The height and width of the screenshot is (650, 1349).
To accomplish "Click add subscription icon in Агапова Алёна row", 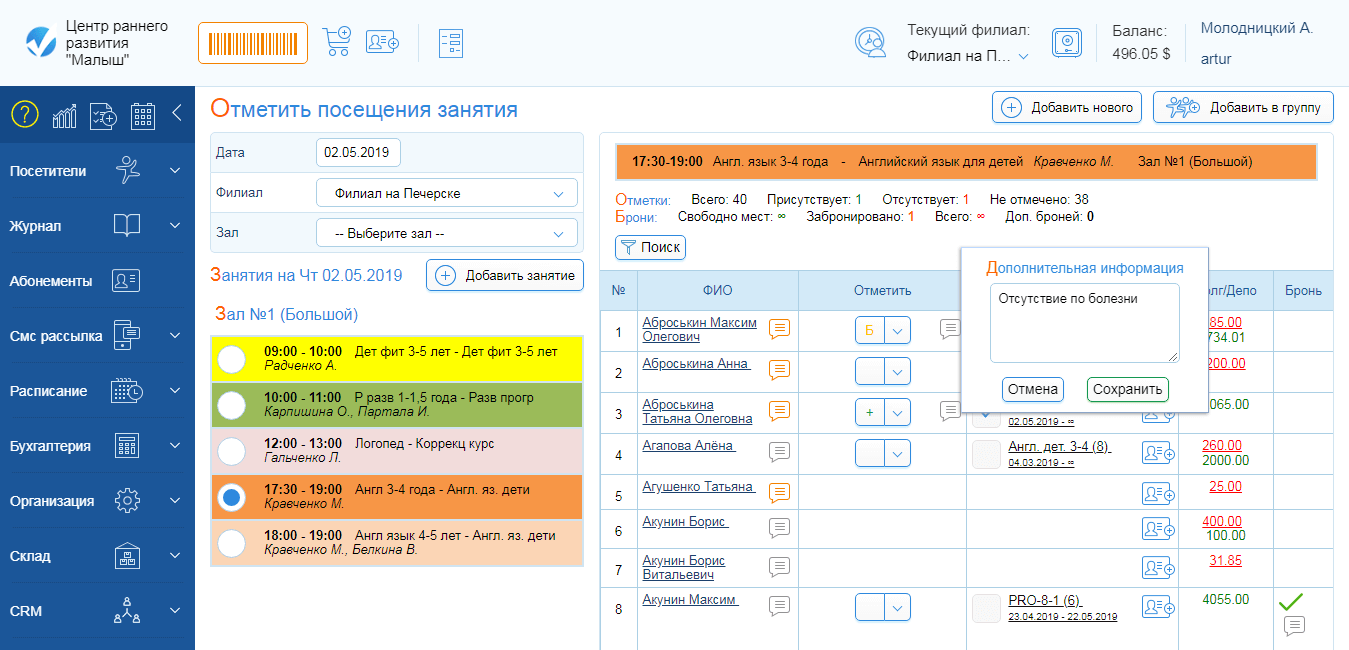I will pyautogui.click(x=1157, y=453).
